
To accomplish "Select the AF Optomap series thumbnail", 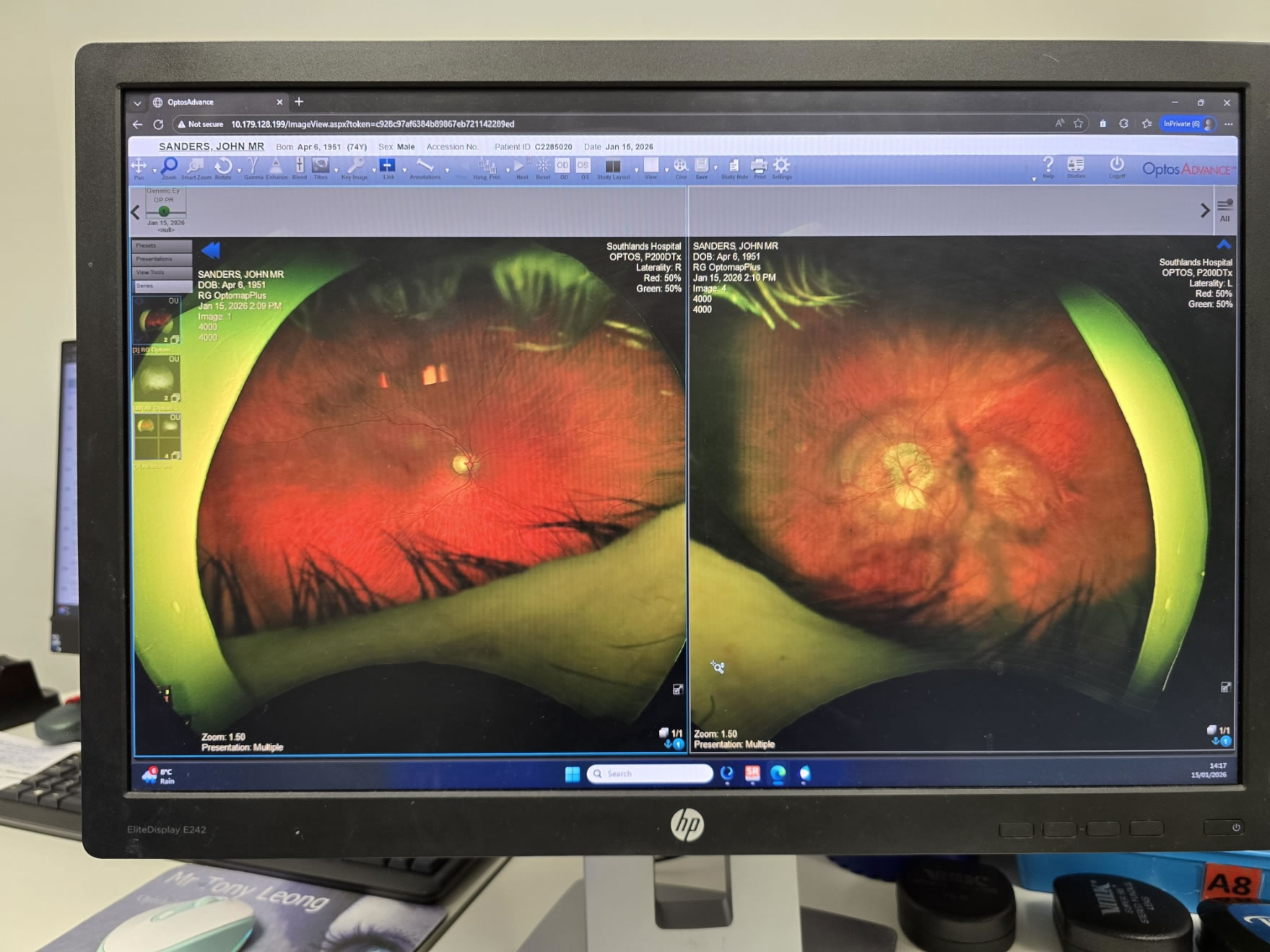I will (157, 379).
